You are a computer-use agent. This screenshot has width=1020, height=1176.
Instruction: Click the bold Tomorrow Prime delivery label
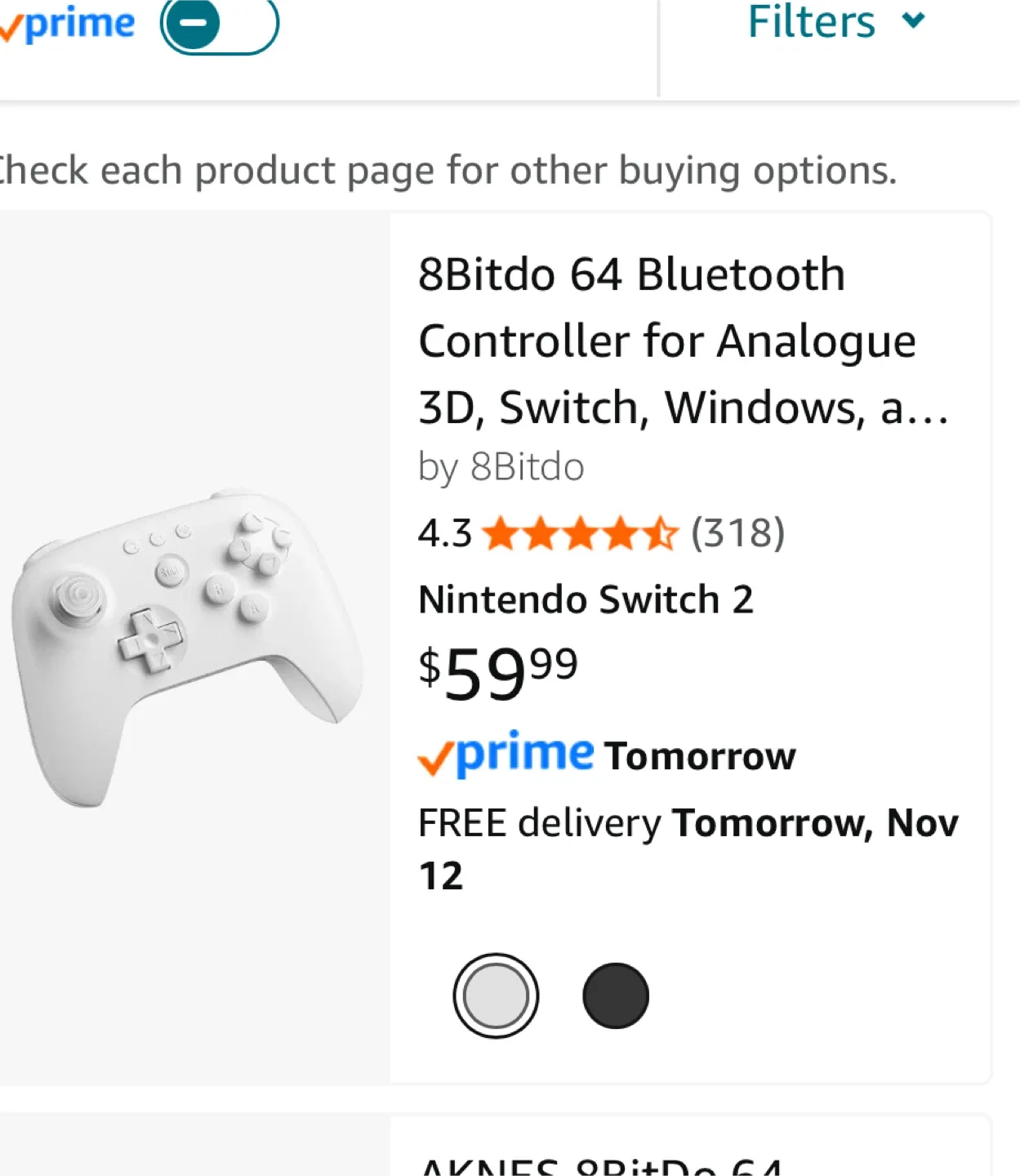coord(700,756)
